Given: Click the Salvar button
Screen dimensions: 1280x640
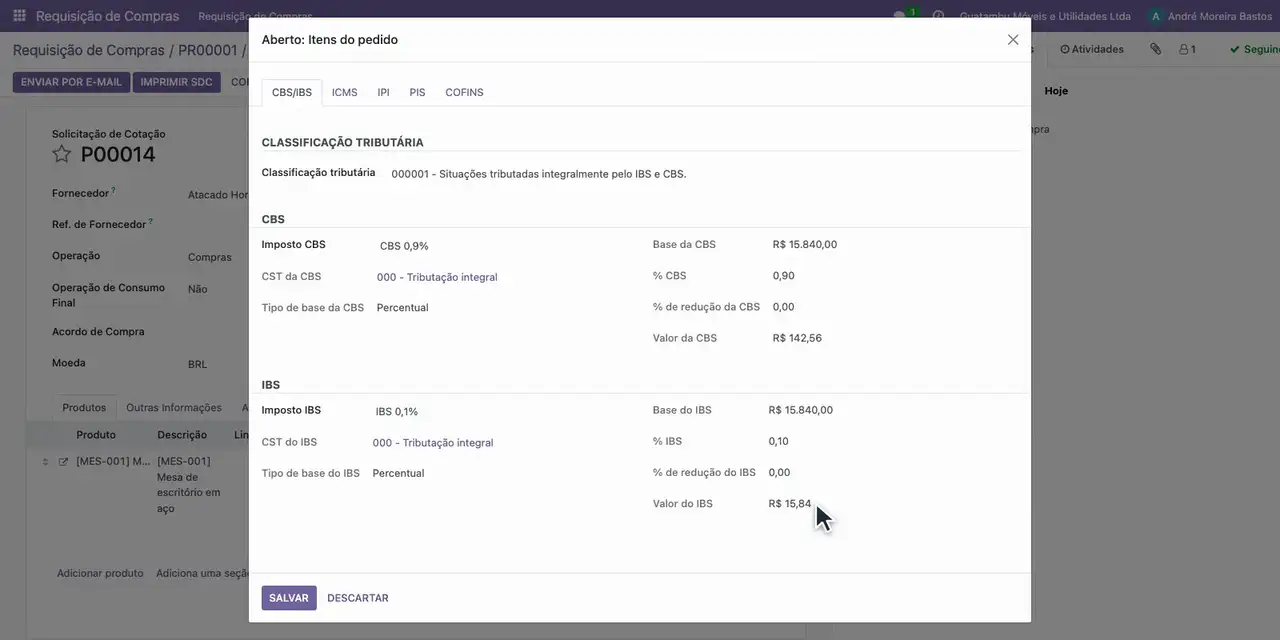Looking at the screenshot, I should (289, 598).
